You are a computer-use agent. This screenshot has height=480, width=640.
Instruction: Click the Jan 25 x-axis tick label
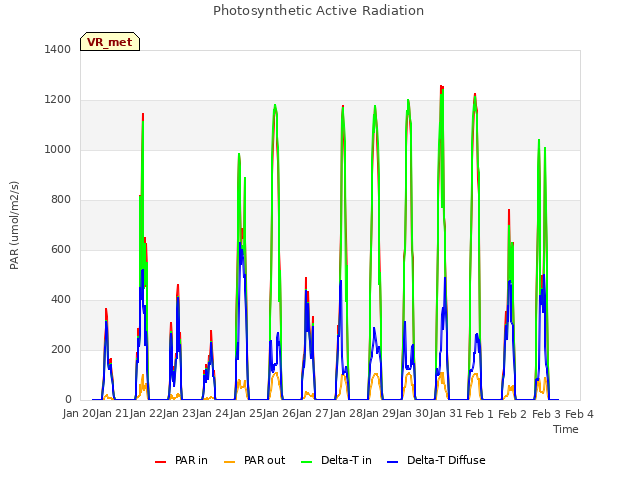[x=246, y=414]
